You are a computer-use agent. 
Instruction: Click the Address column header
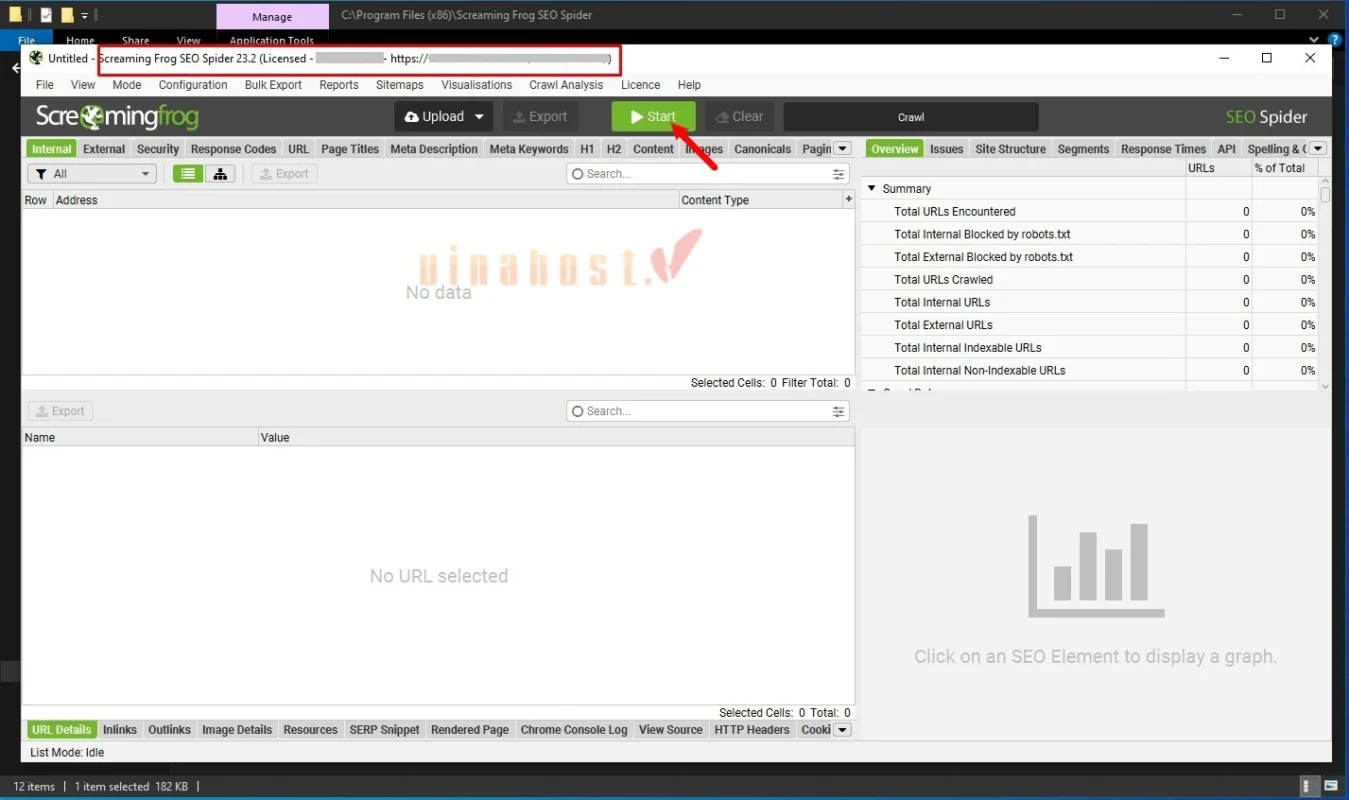365,200
